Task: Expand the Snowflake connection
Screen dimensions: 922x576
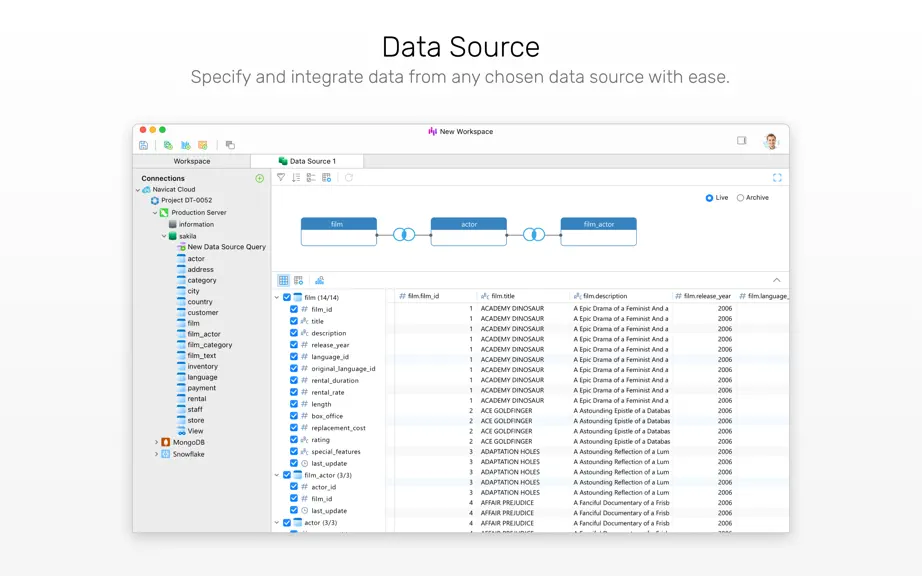Action: coord(156,454)
